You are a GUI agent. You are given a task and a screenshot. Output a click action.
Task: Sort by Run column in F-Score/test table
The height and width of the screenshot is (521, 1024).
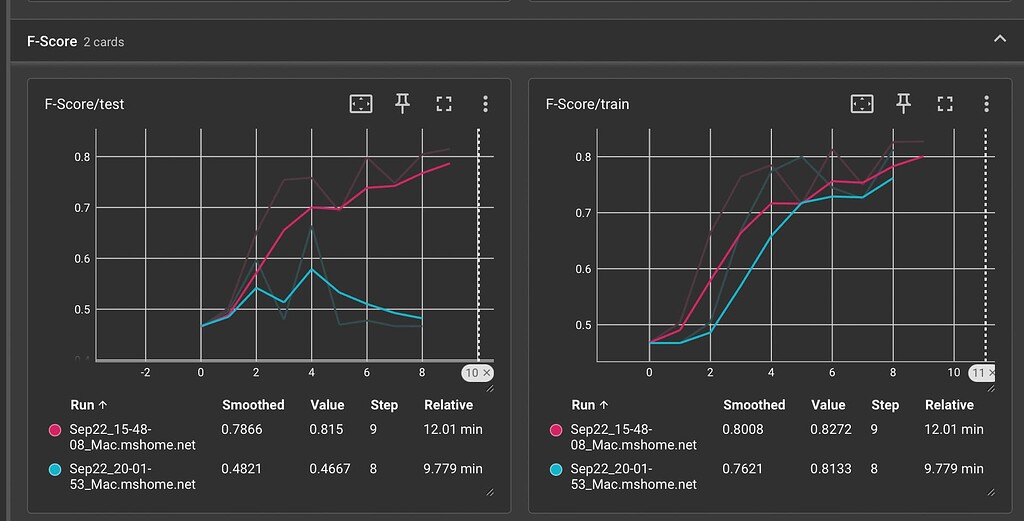click(x=88, y=405)
